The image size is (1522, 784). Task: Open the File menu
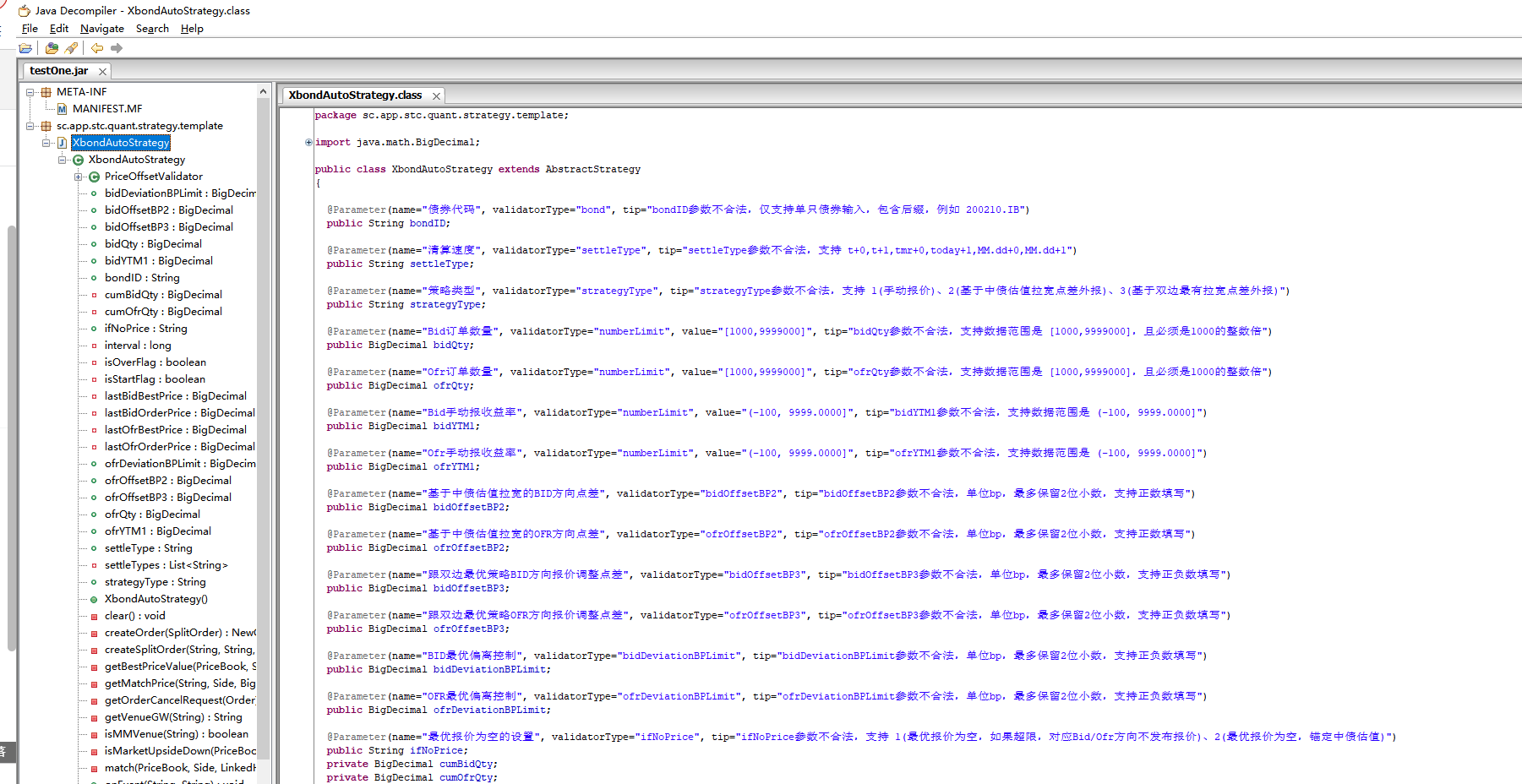click(x=30, y=29)
